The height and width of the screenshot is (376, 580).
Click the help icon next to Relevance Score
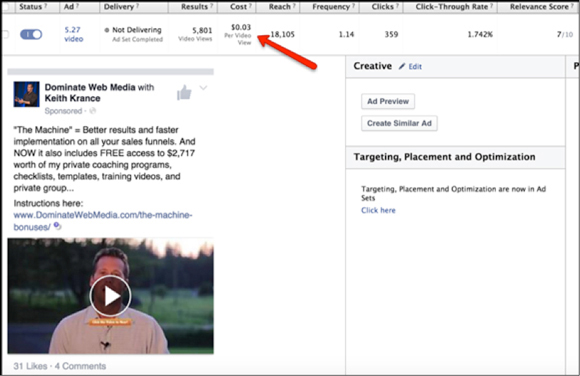572,6
